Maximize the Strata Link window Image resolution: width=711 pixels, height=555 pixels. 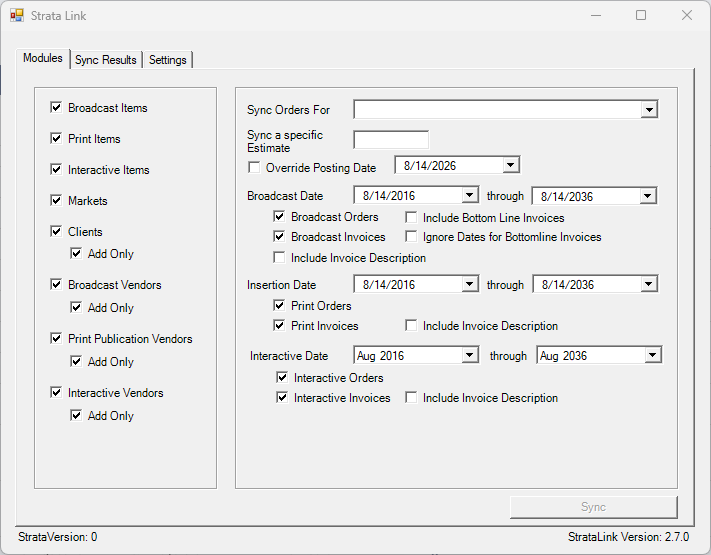tap(641, 15)
